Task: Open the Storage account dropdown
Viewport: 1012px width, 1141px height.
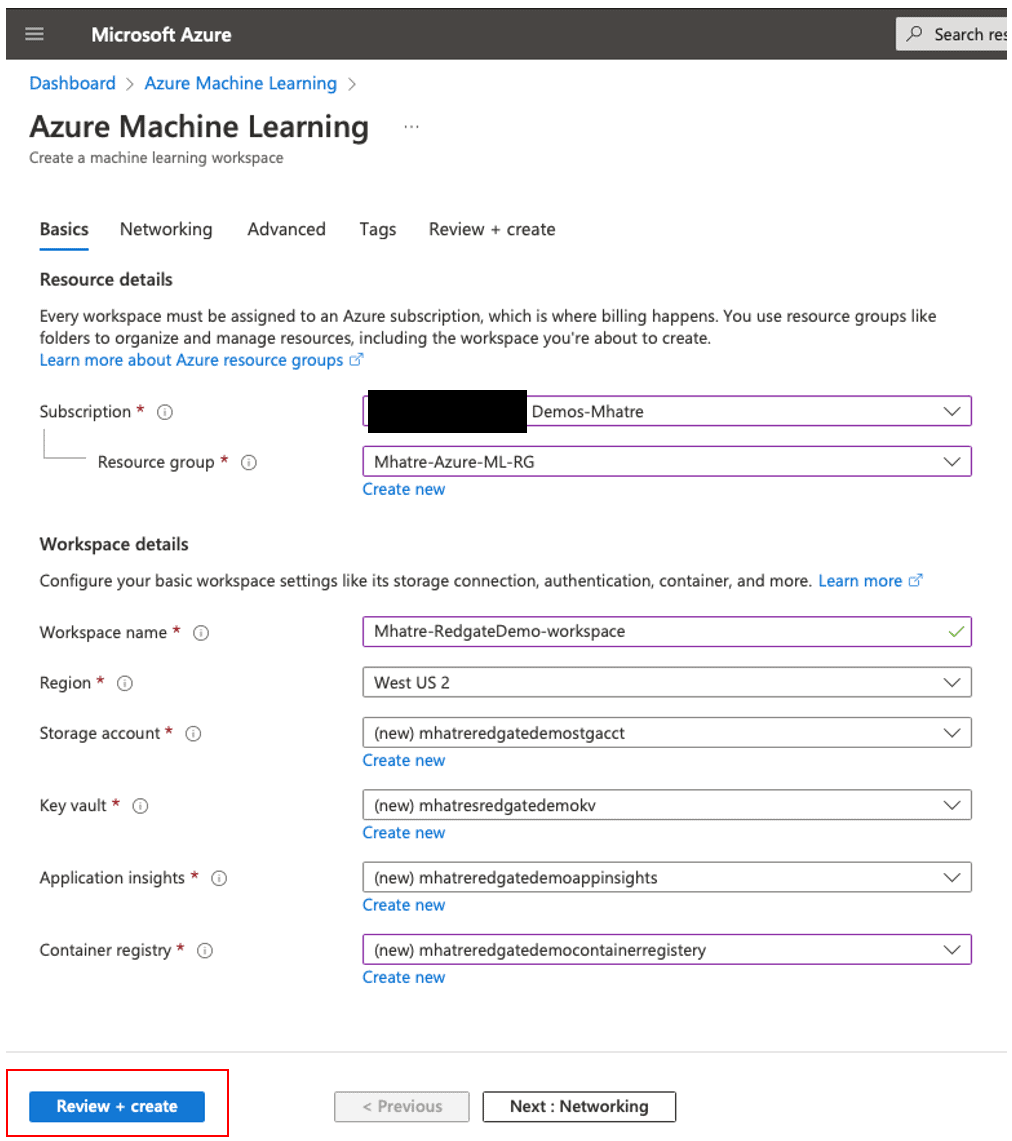Action: point(667,732)
